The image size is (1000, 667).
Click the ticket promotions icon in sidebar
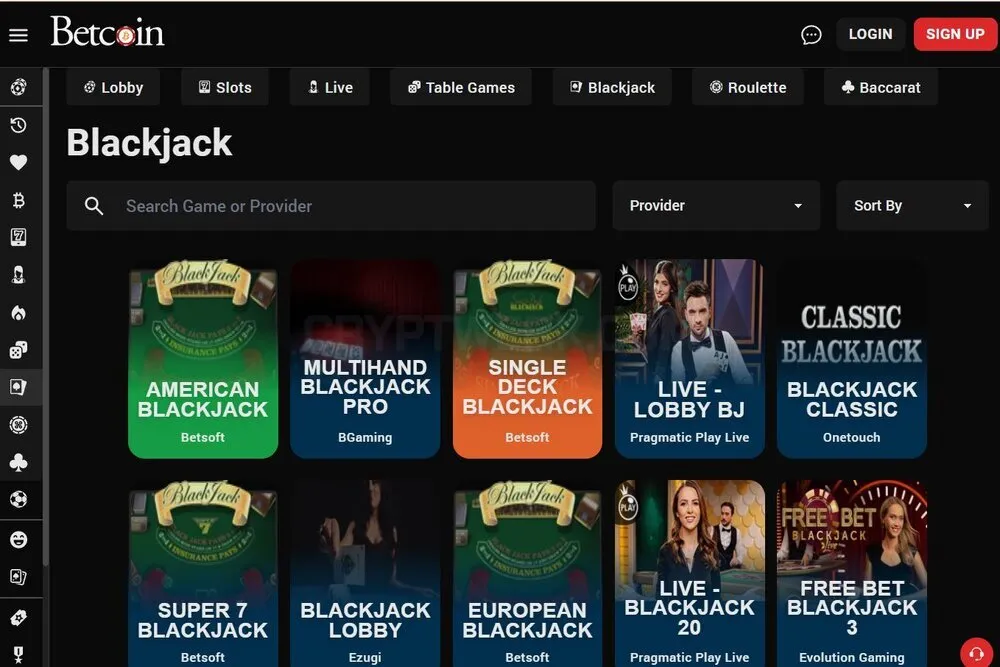pyautogui.click(x=18, y=617)
